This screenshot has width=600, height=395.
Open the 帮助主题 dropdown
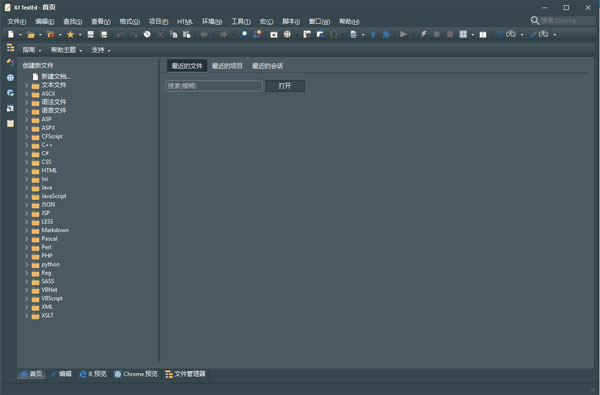[67, 50]
